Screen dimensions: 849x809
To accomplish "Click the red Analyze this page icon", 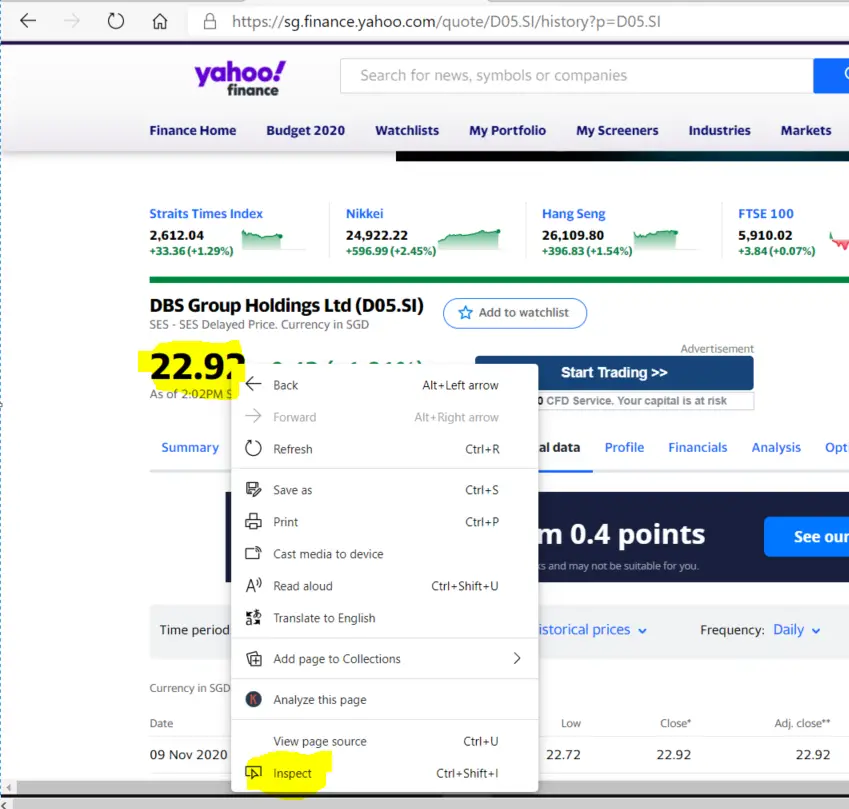I will (253, 699).
